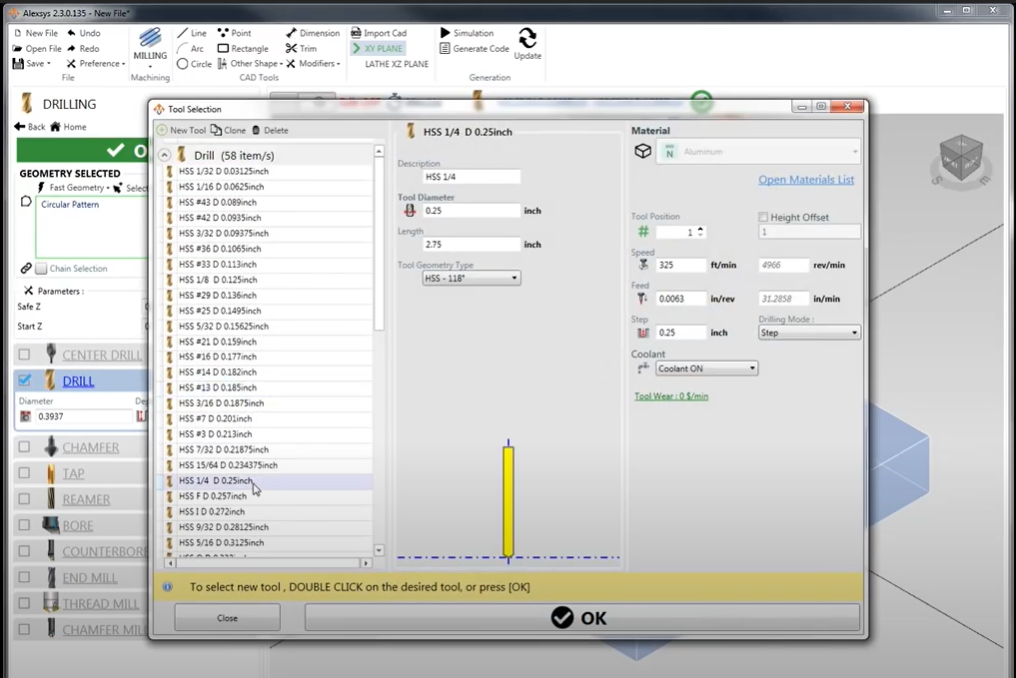The image size is (1016, 678).
Task: Click the Tool Diameter input field
Action: tap(471, 211)
